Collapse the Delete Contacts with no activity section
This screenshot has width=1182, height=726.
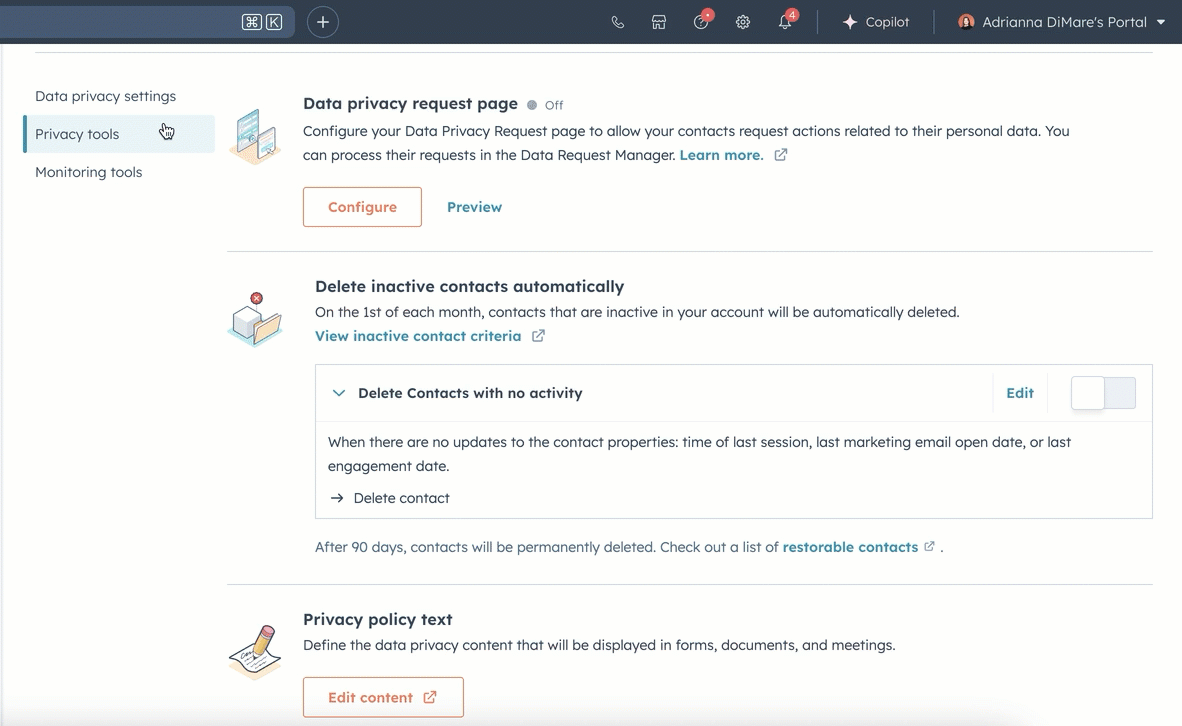coord(338,393)
